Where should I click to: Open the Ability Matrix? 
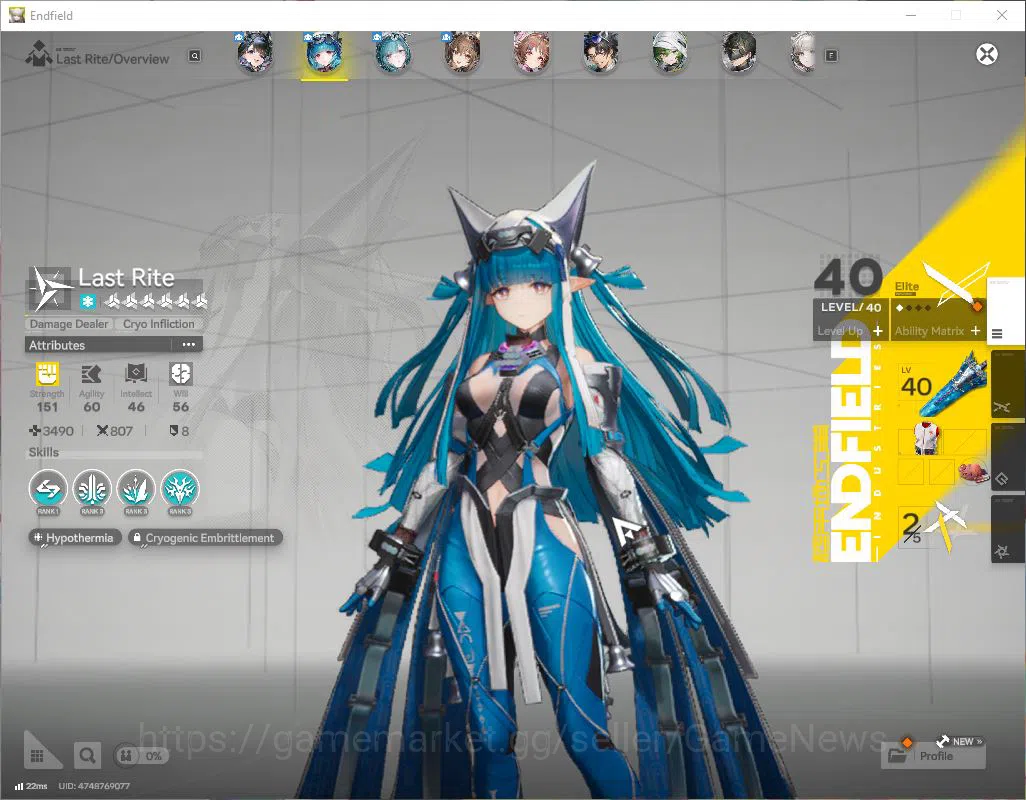tap(937, 331)
